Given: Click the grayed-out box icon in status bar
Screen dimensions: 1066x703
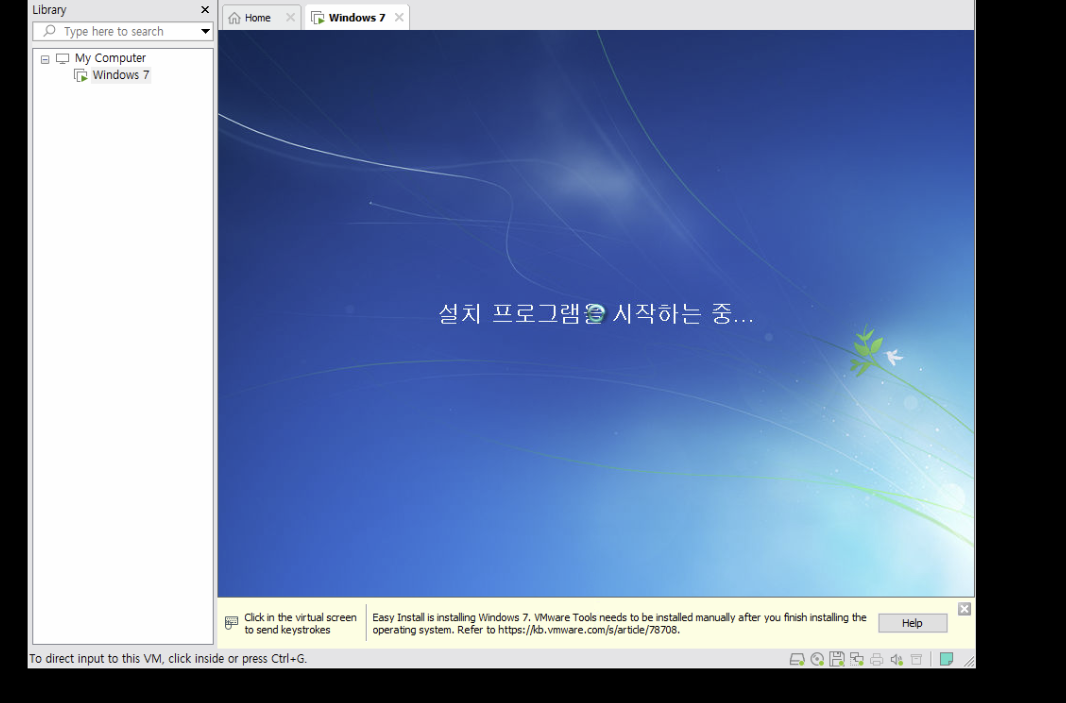Looking at the screenshot, I should pos(916,659).
